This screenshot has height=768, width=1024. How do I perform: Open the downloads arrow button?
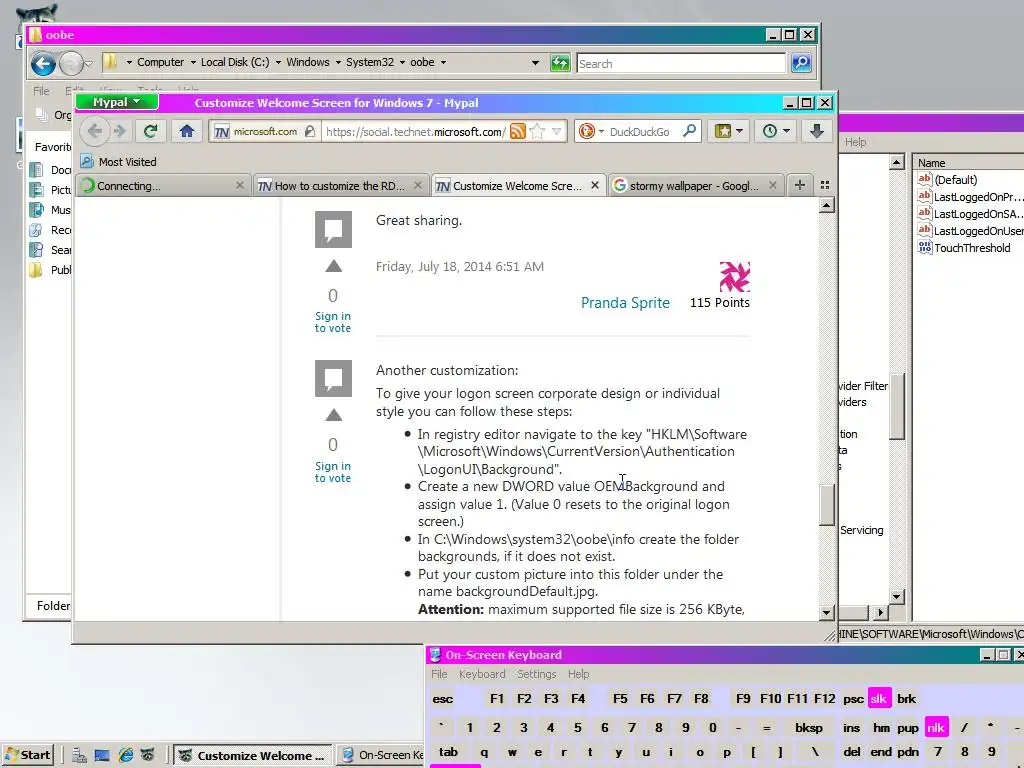point(816,131)
